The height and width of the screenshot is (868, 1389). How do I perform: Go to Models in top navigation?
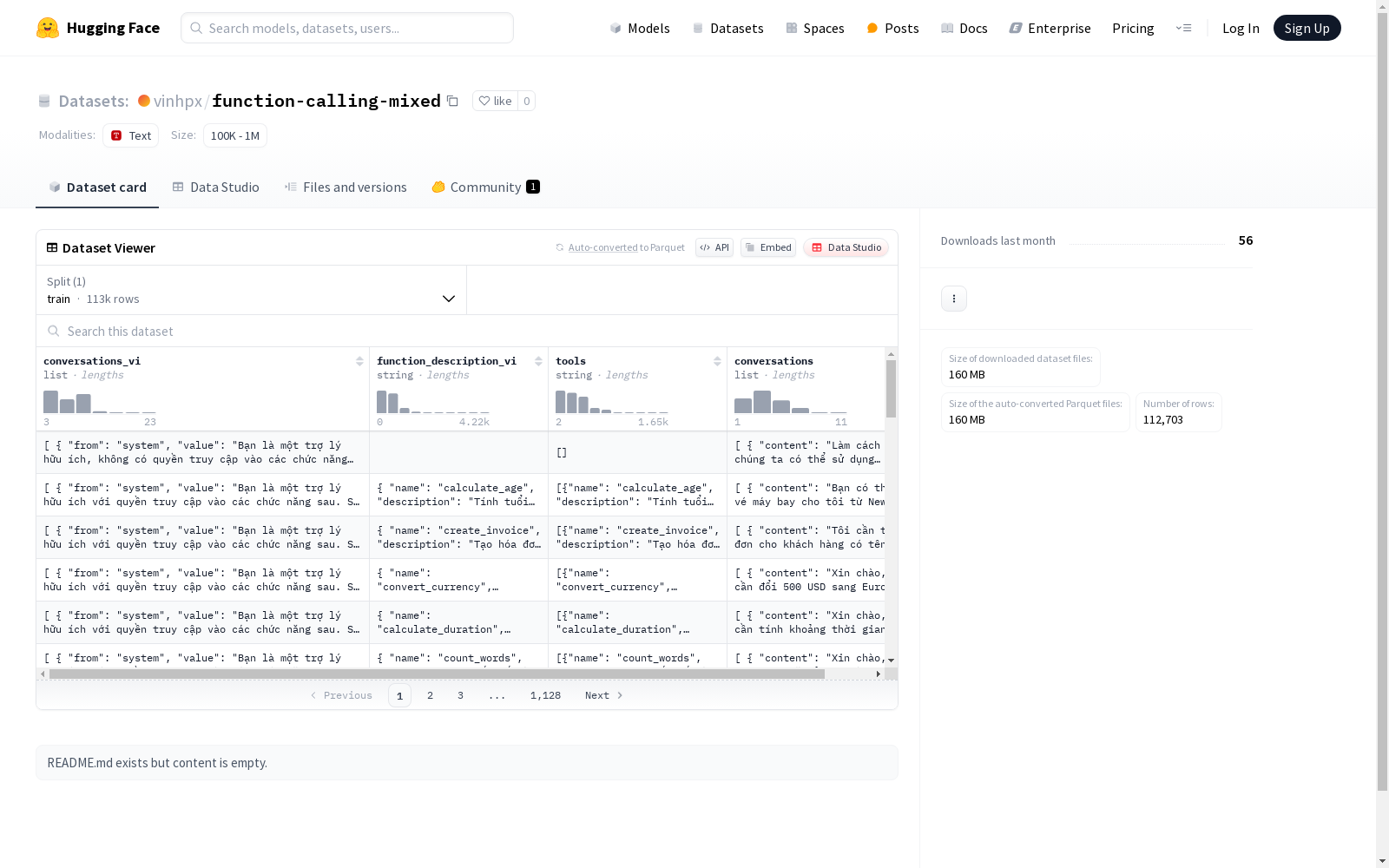click(x=640, y=28)
